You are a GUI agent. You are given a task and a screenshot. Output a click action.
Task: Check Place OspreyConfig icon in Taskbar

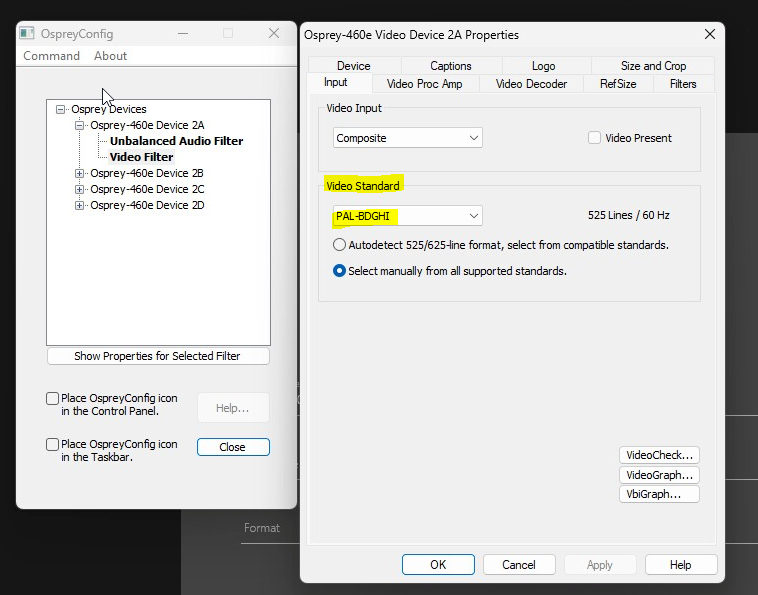click(x=53, y=444)
